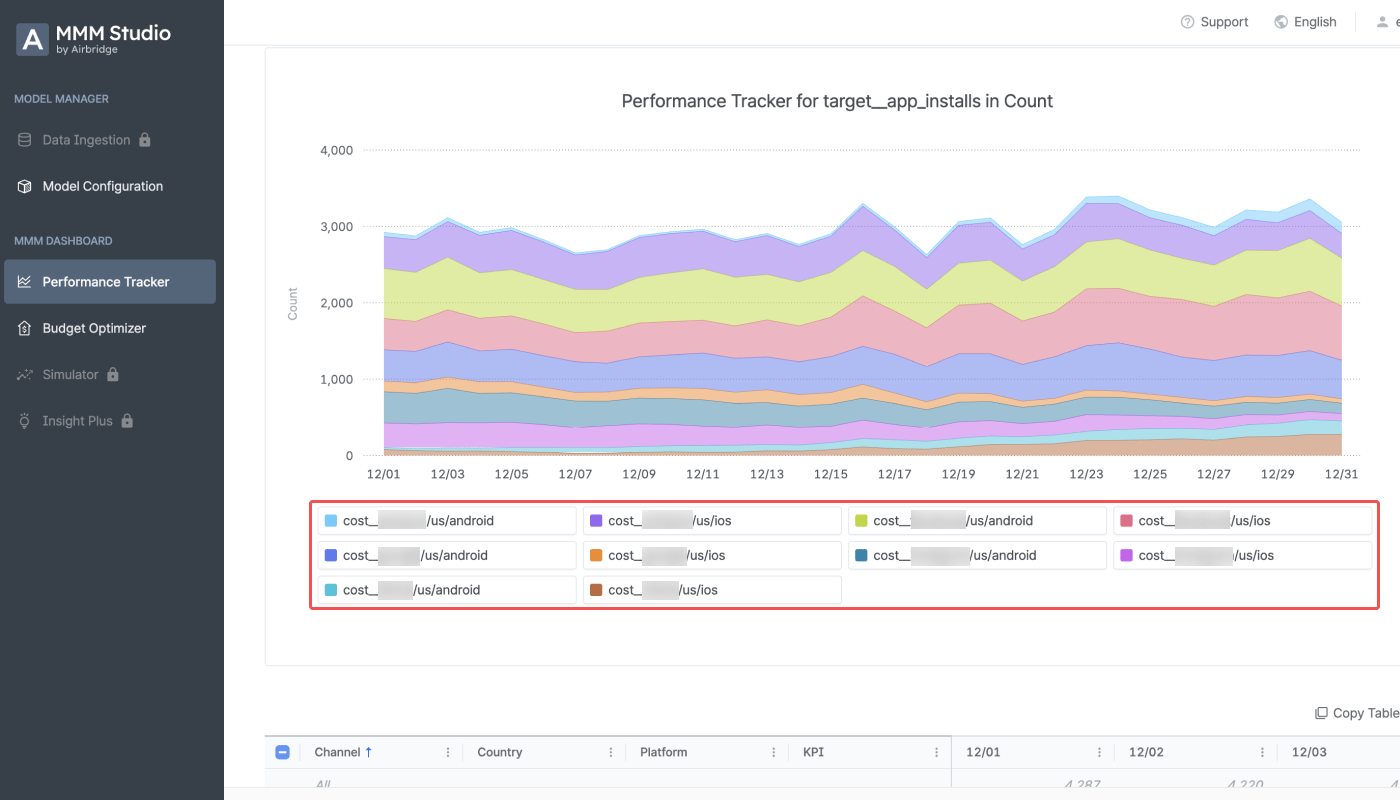Screen dimensions: 1400x800
Task: Open the KPI column menu dots
Action: (937, 752)
